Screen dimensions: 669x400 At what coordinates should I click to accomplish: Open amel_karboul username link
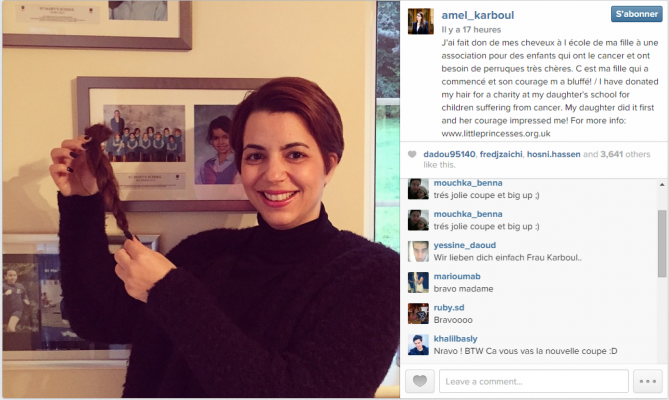click(x=477, y=15)
